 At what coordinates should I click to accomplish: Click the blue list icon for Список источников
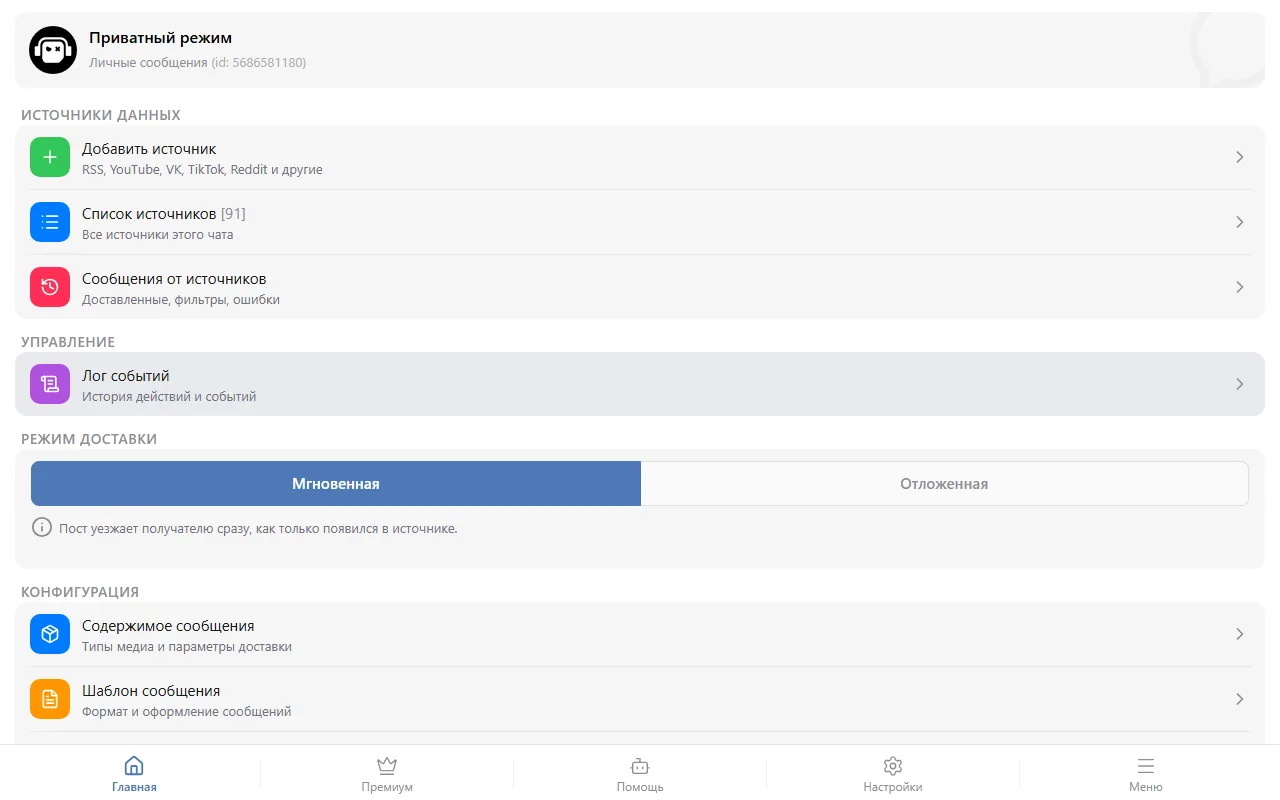point(50,222)
